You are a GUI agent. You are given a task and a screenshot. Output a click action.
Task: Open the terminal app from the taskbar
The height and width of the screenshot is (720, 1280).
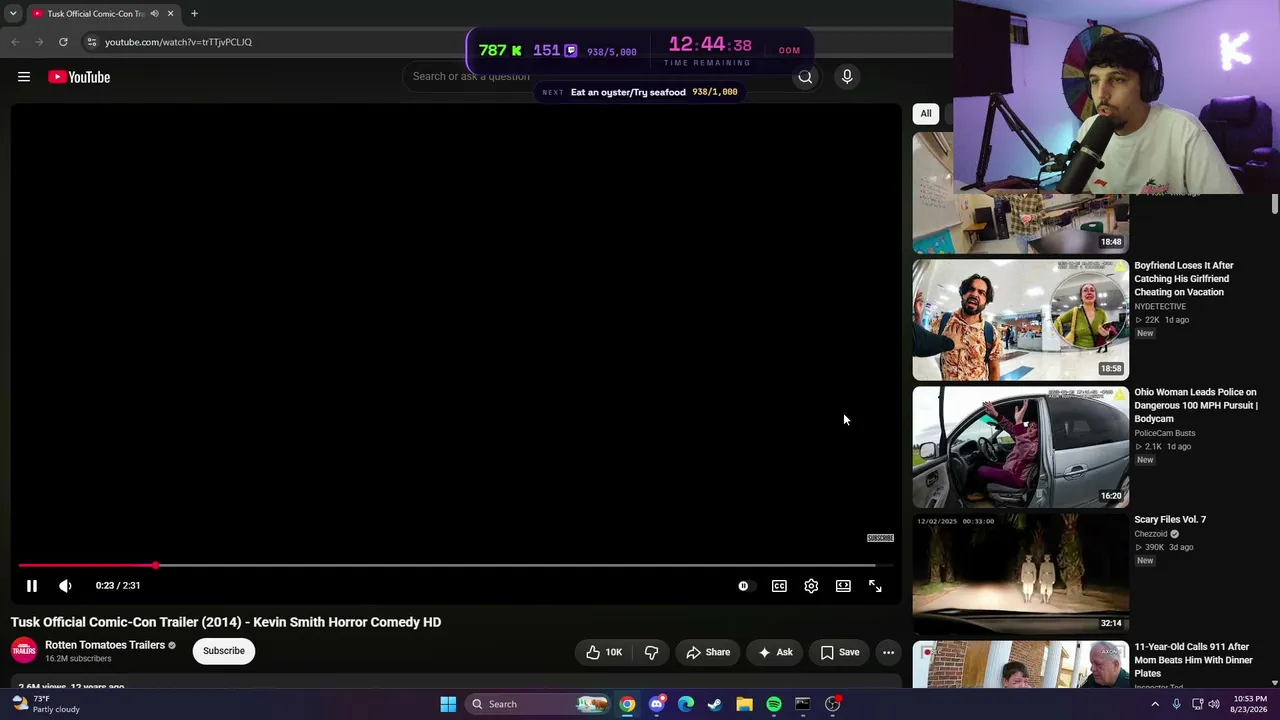[x=803, y=704]
